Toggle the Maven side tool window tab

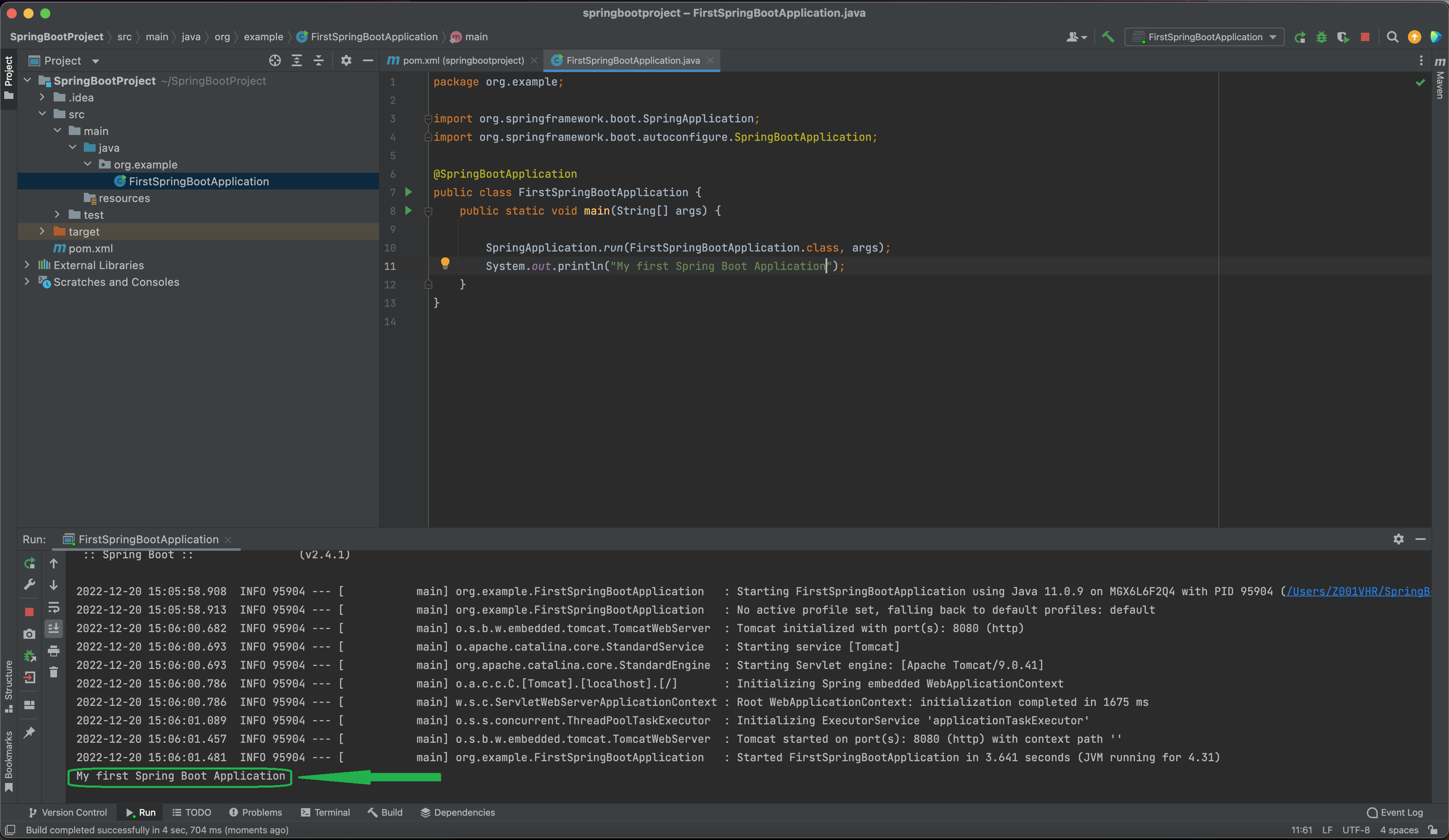(x=1440, y=78)
